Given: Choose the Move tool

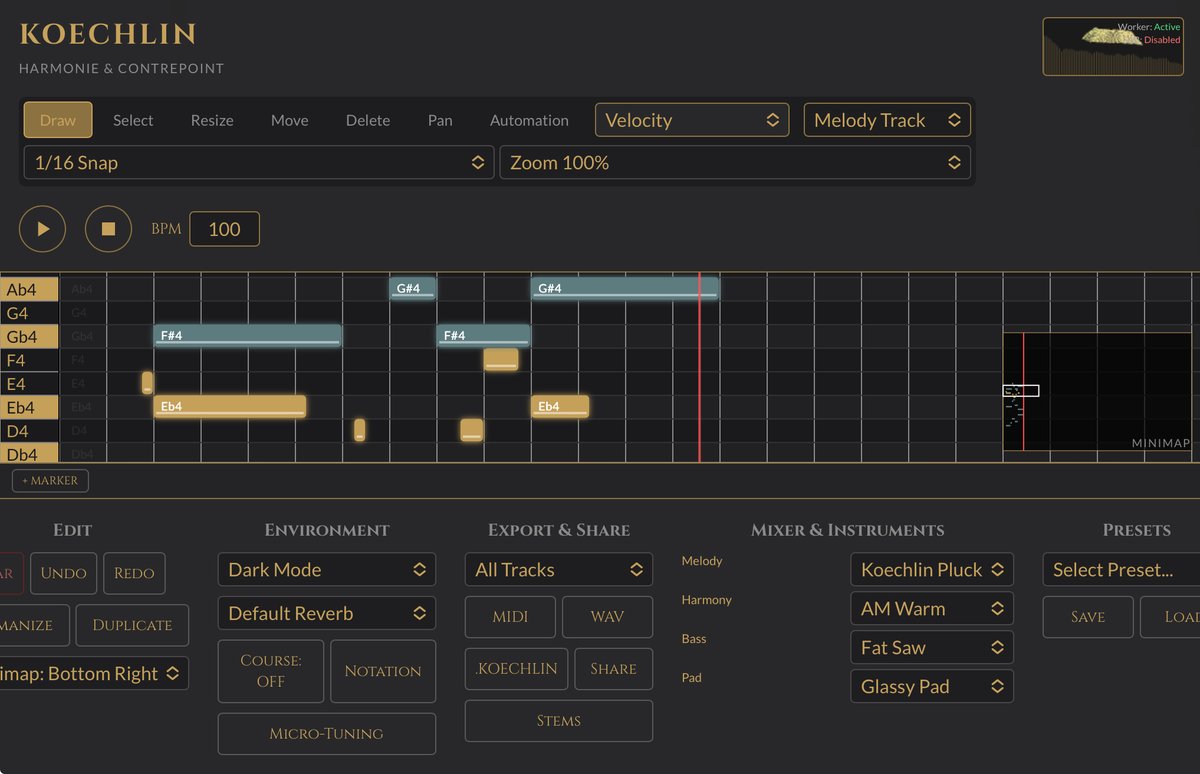Looking at the screenshot, I should 290,120.
